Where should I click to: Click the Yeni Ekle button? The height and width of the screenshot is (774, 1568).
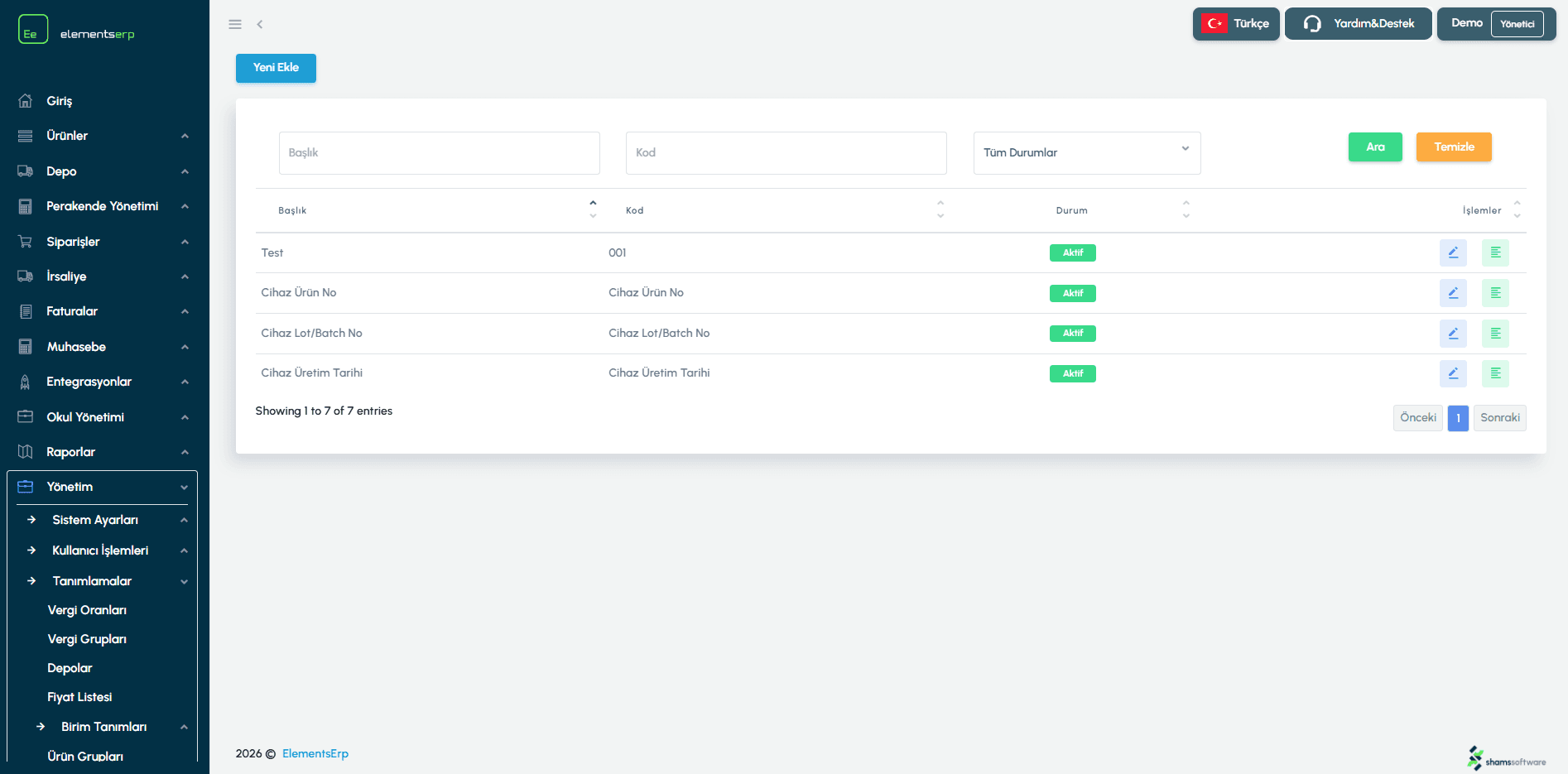pos(276,68)
